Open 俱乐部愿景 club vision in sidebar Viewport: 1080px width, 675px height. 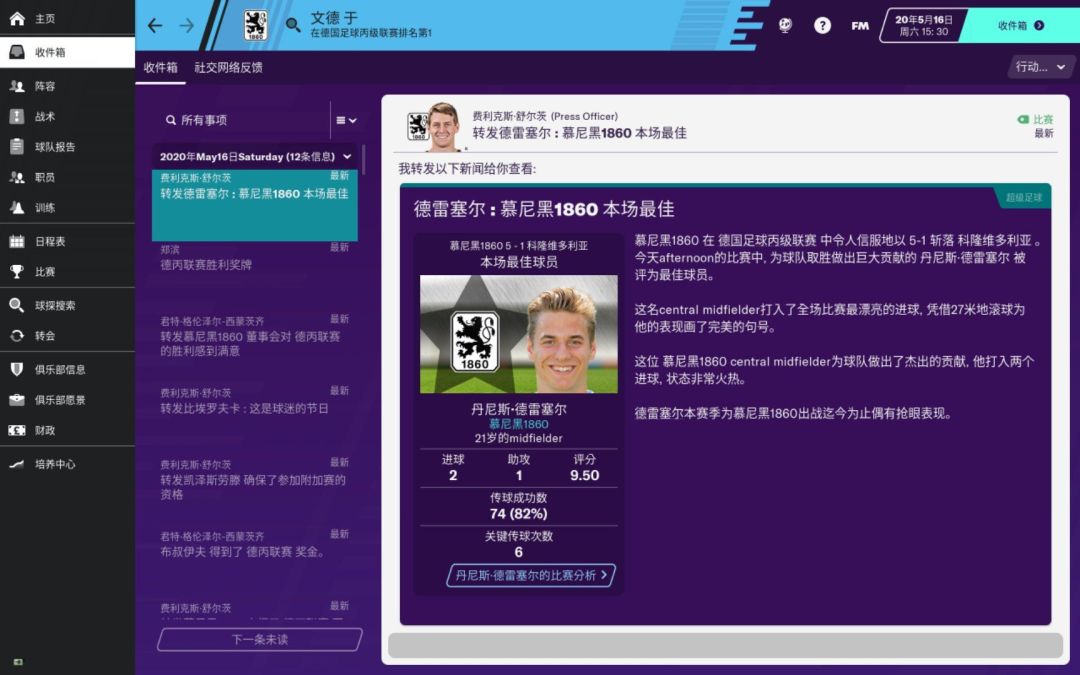[x=67, y=399]
